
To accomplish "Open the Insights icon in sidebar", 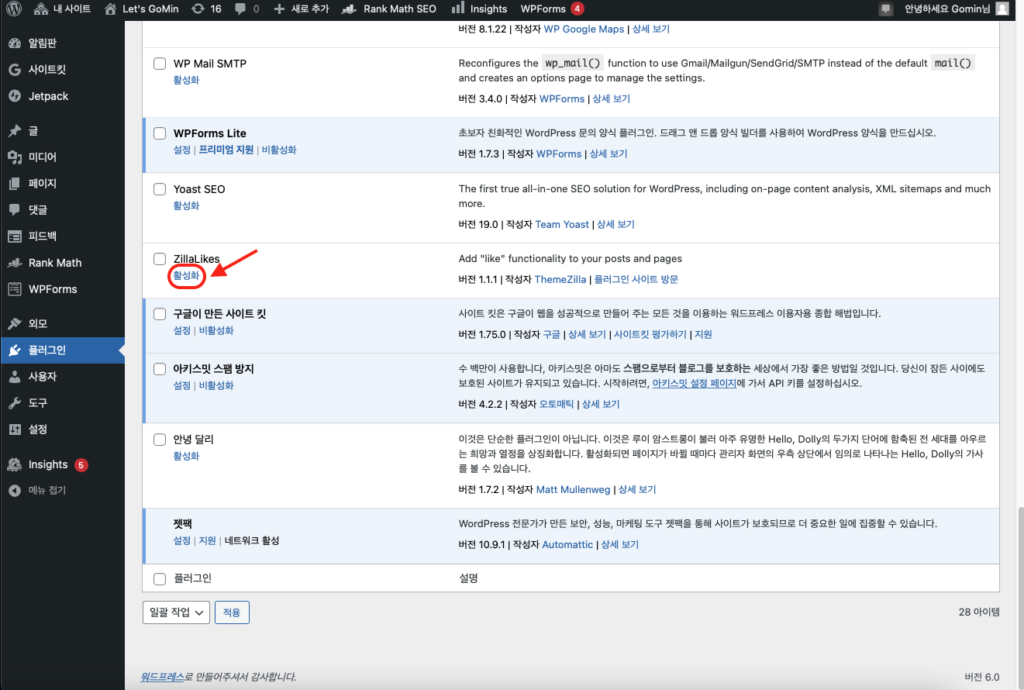I will coord(14,464).
